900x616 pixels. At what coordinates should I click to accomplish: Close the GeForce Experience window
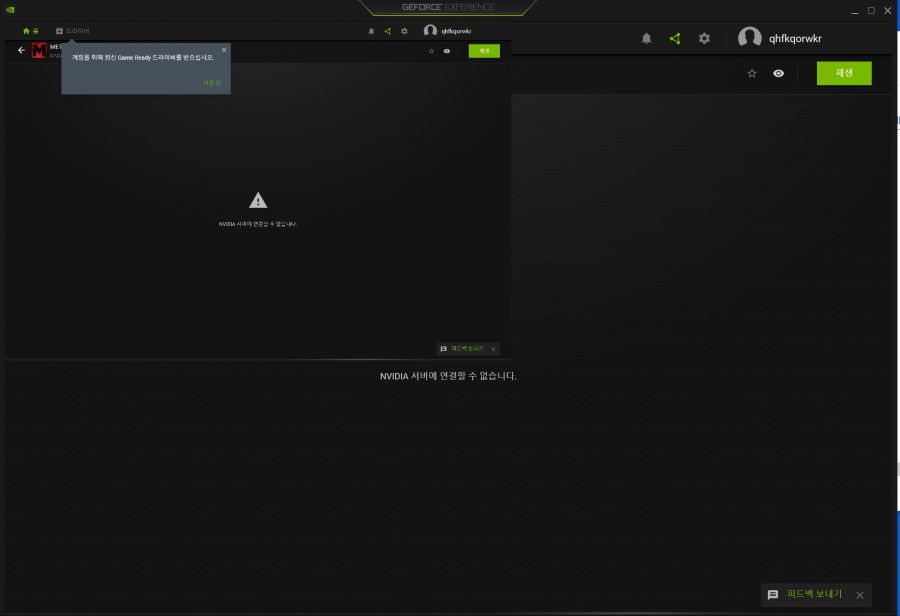887,10
